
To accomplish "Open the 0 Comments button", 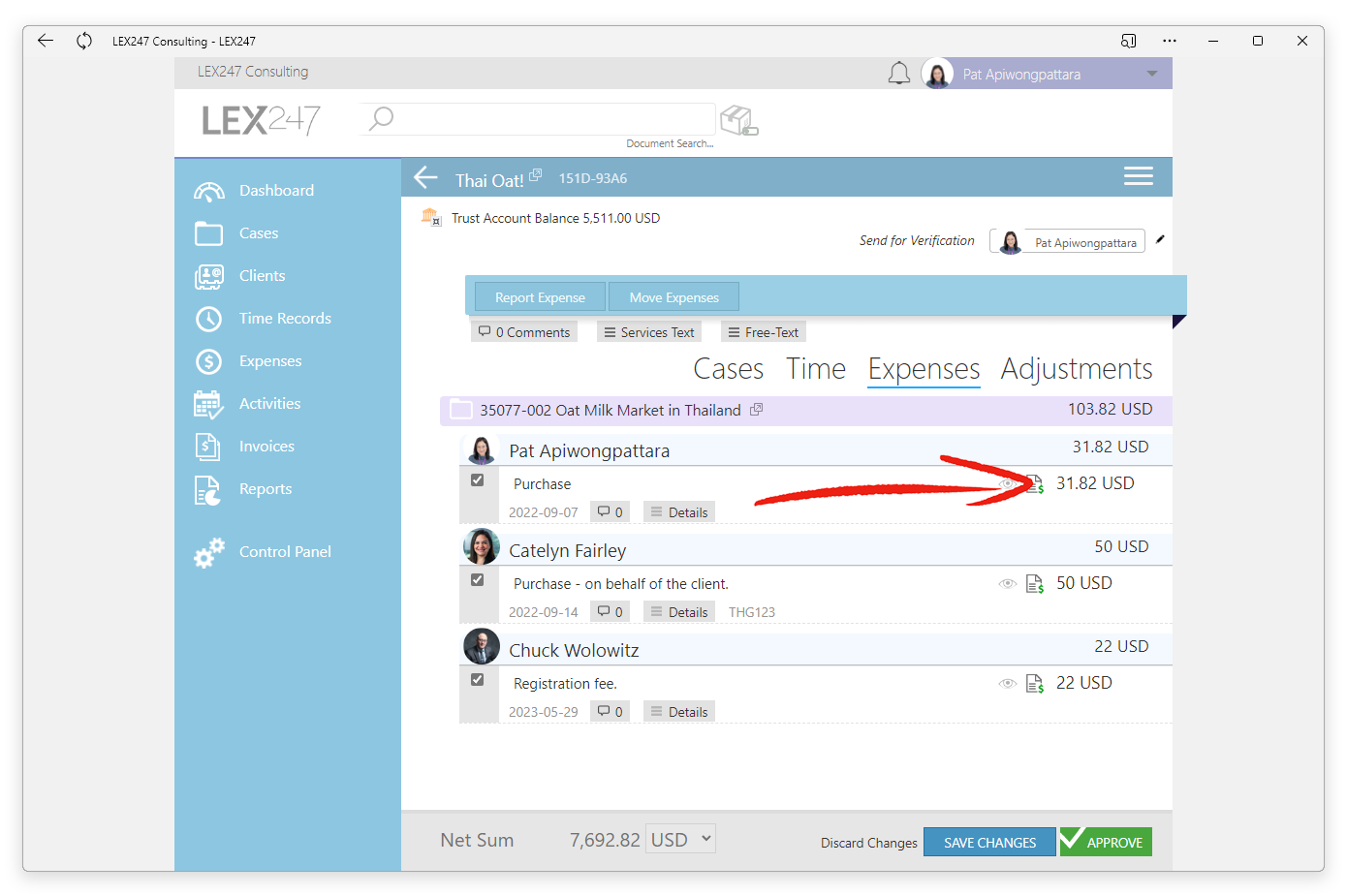I will (x=524, y=332).
